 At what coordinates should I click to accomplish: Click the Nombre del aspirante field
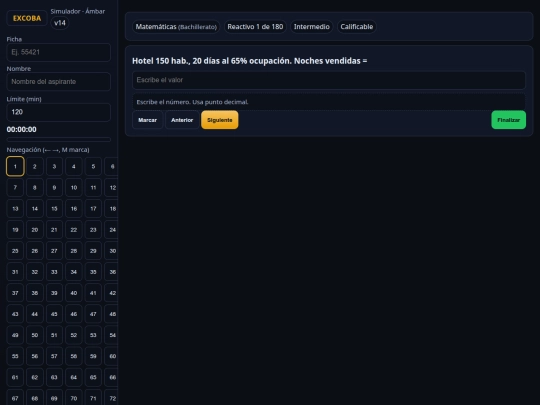59,82
